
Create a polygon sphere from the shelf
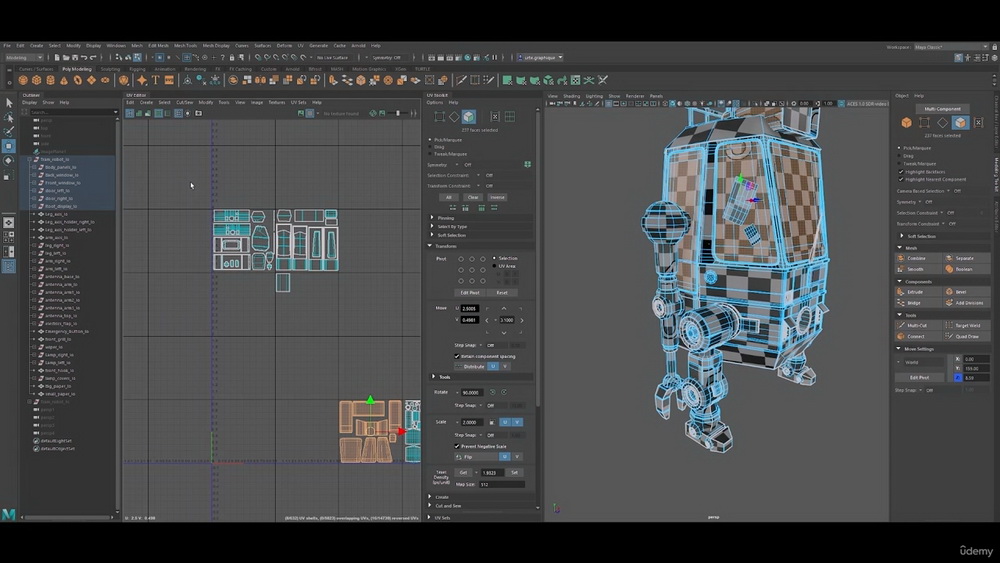coord(23,80)
